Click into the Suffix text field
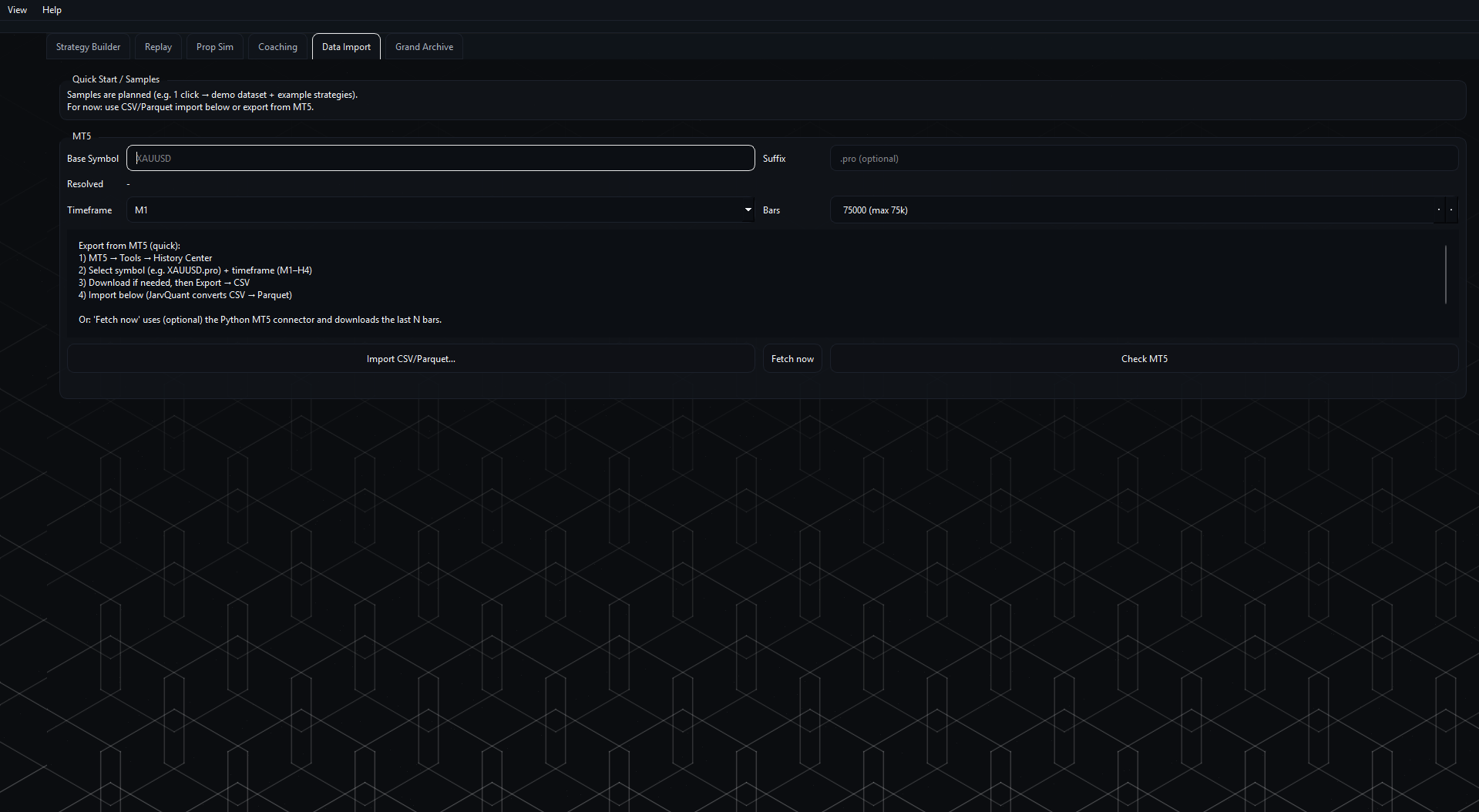This screenshot has height=812, width=1479. (x=1144, y=159)
